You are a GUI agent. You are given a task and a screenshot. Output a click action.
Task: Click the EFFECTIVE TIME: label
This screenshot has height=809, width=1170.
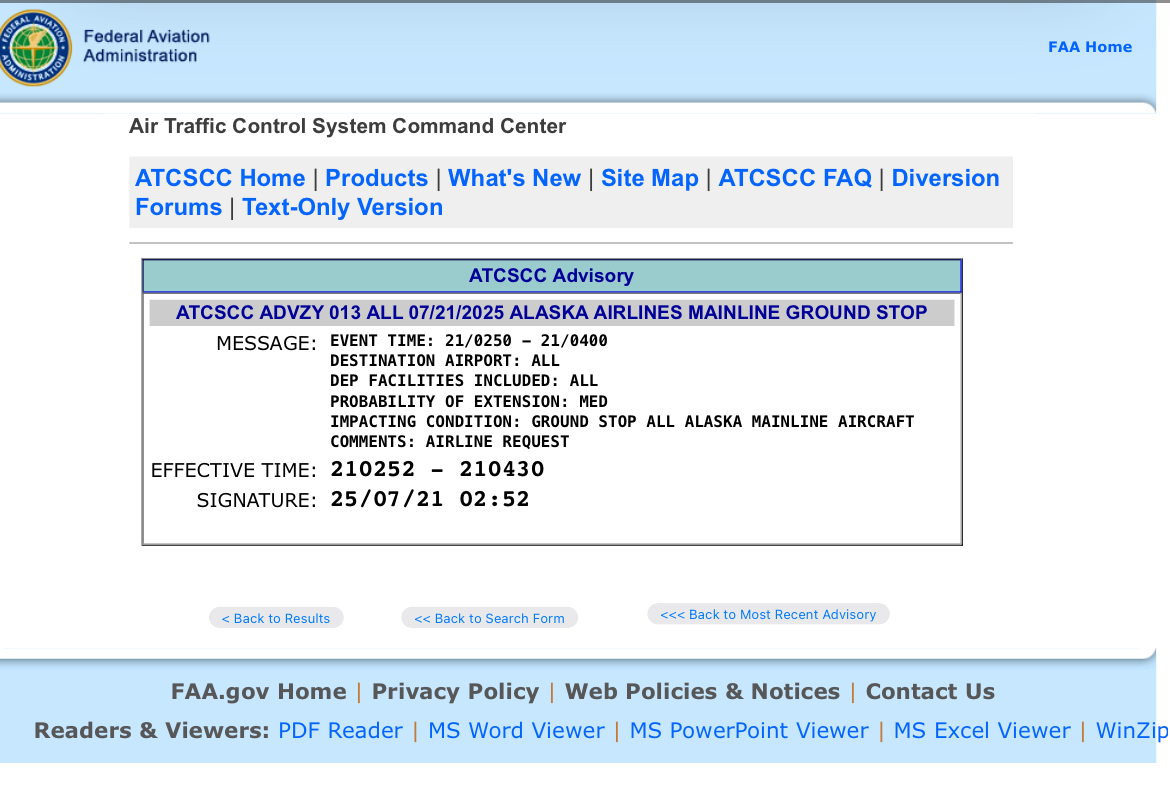[234, 470]
